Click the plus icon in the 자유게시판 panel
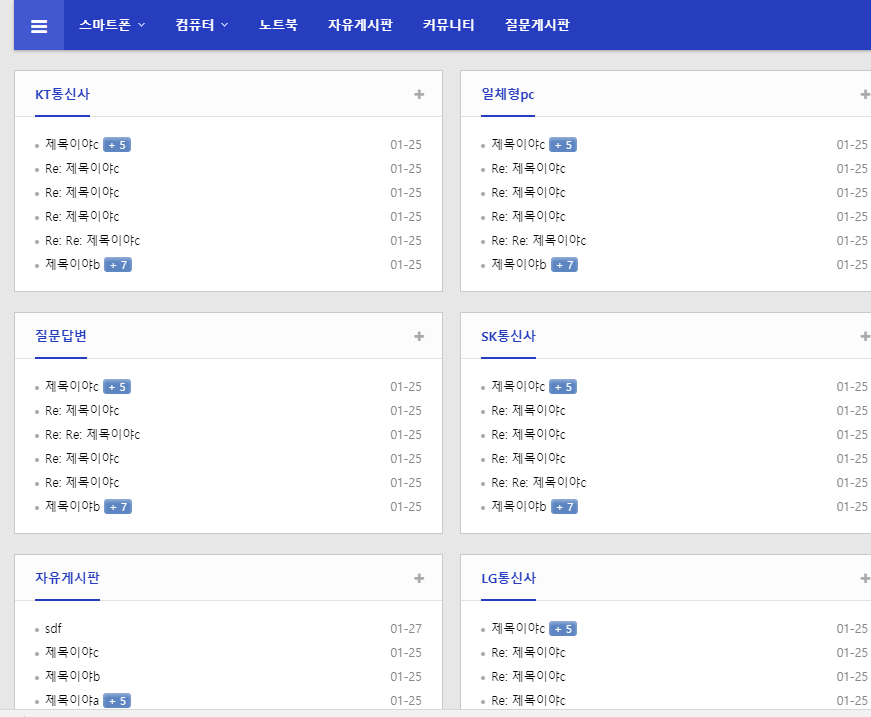 tap(419, 579)
